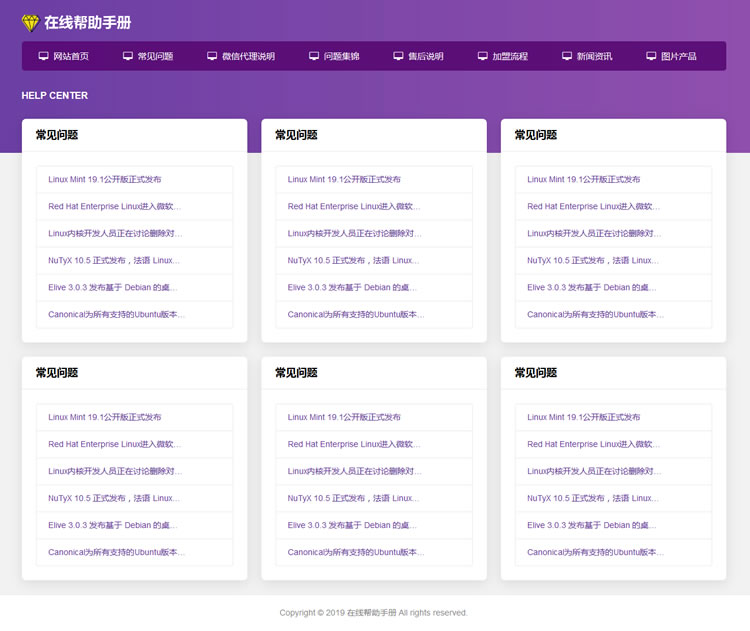Click the monitor icon beside 加盟流程
Screen dimensions: 750x631
[483, 56]
